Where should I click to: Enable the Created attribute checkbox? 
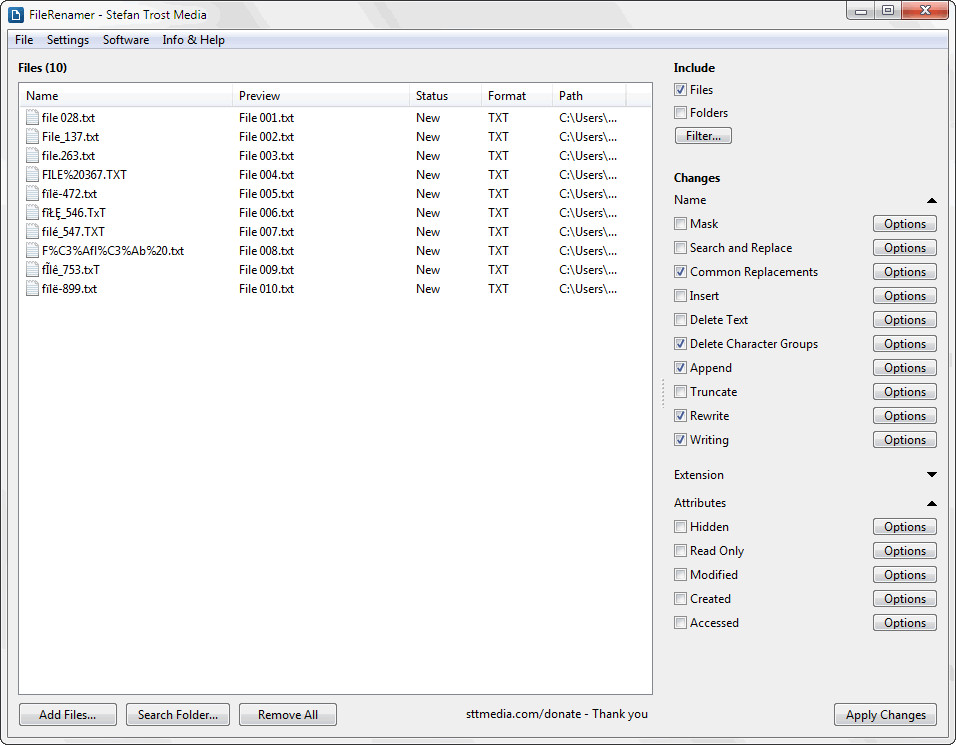(680, 599)
